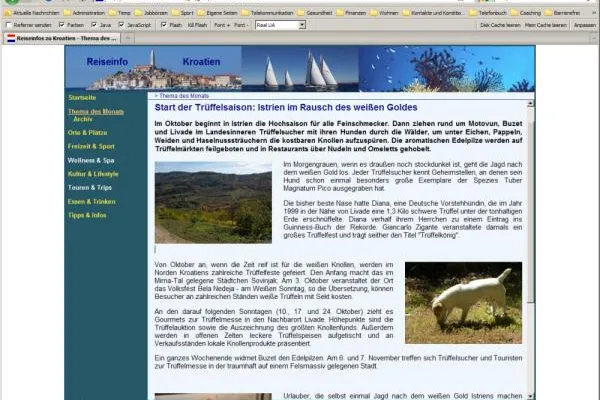Open a new tab next to Reiseinfos
The height and width of the screenshot is (400, 600).
pos(128,38)
